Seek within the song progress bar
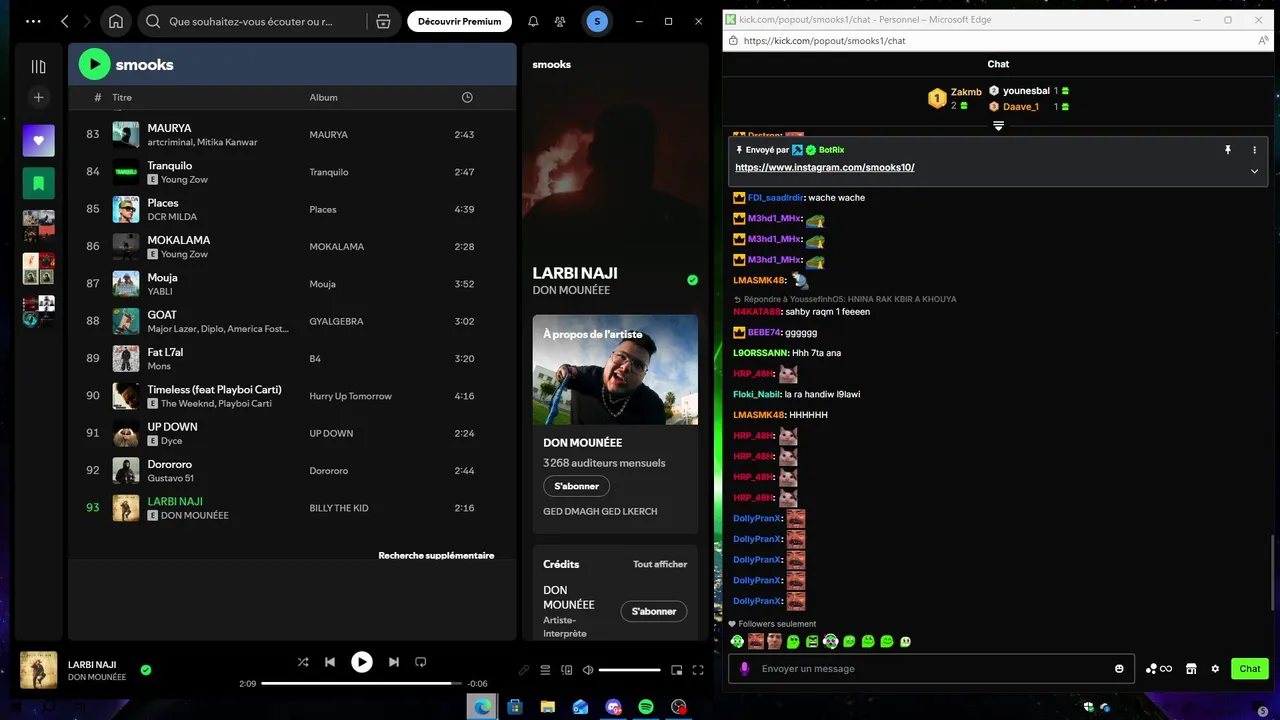The height and width of the screenshot is (720, 1280). 362,684
